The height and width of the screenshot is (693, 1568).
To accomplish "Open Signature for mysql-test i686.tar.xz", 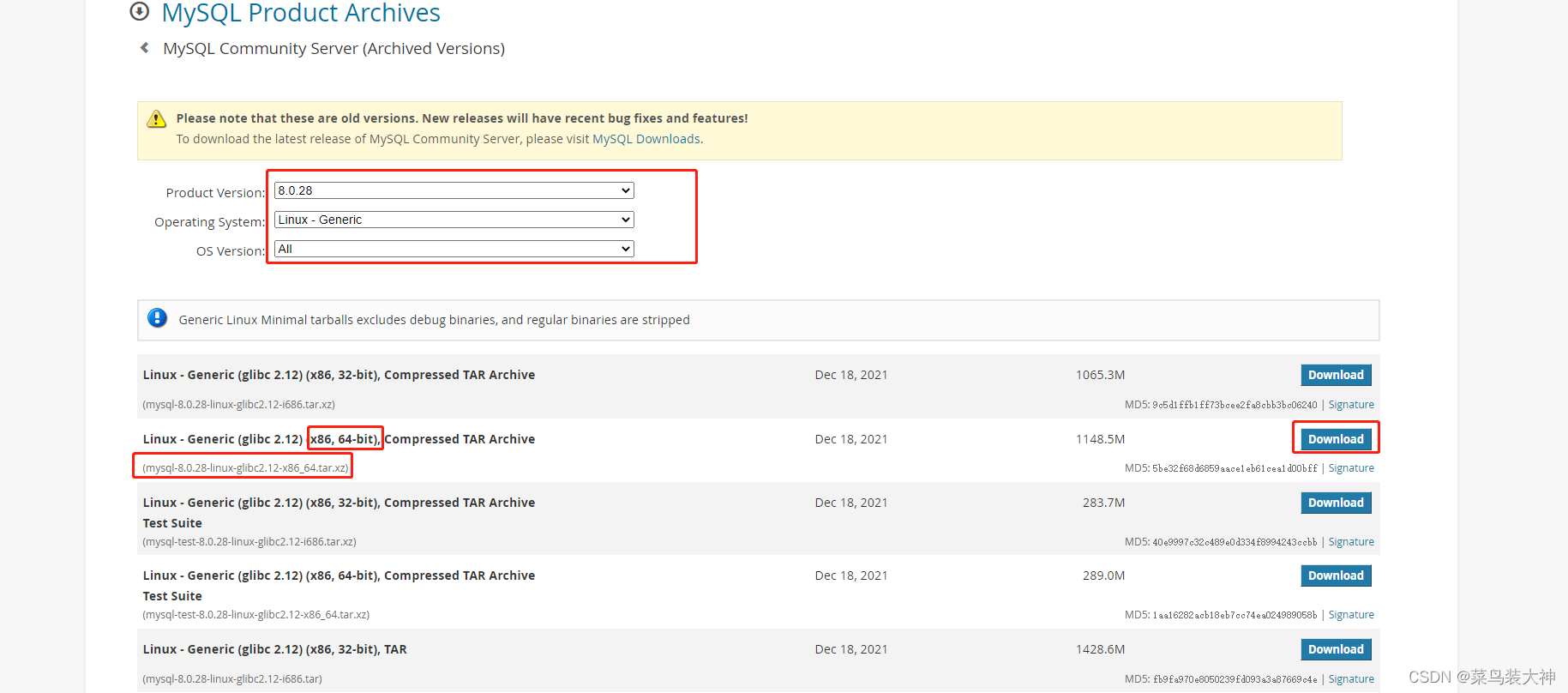I will click(1351, 542).
